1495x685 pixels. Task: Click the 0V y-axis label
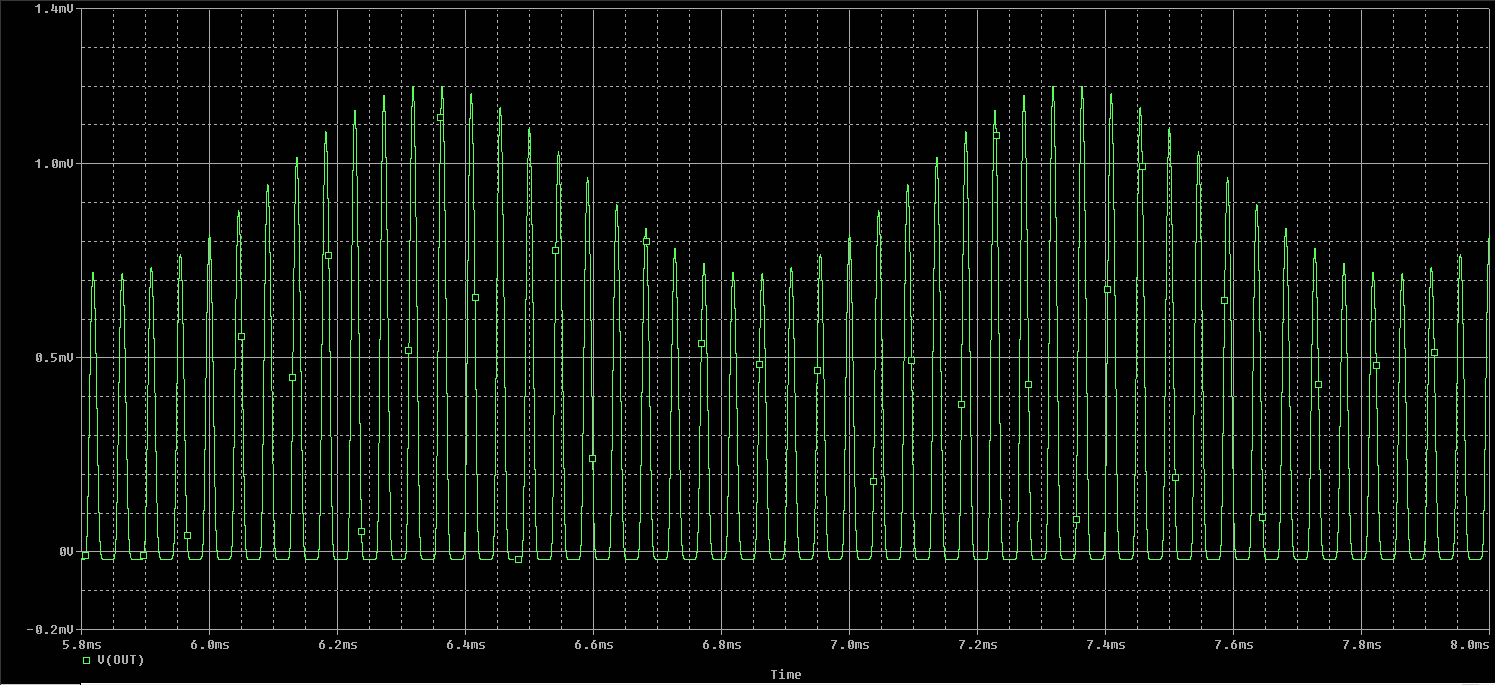[69, 551]
